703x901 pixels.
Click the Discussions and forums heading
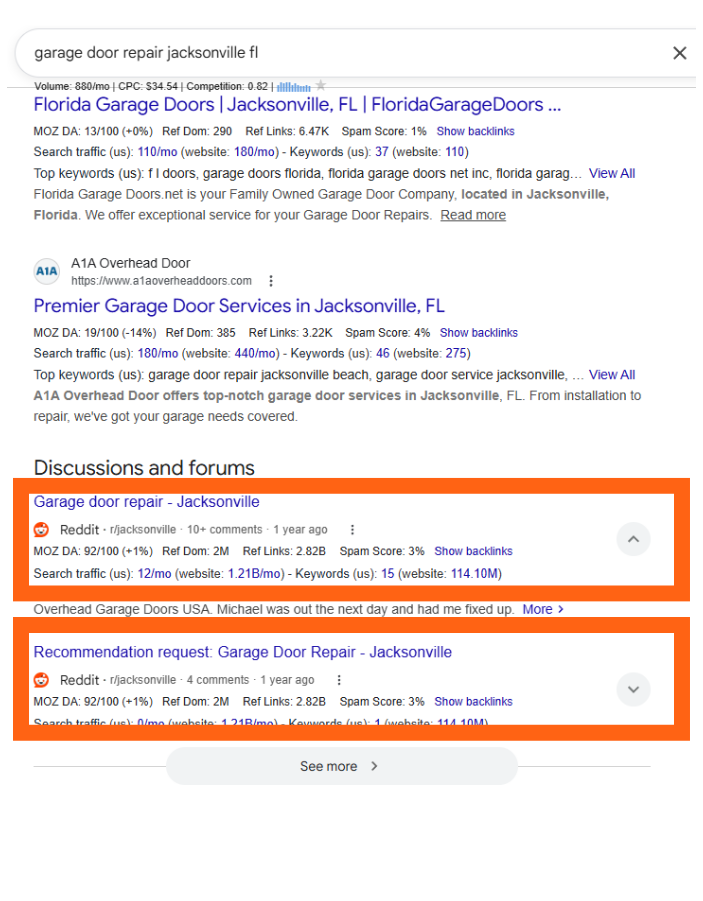(144, 468)
